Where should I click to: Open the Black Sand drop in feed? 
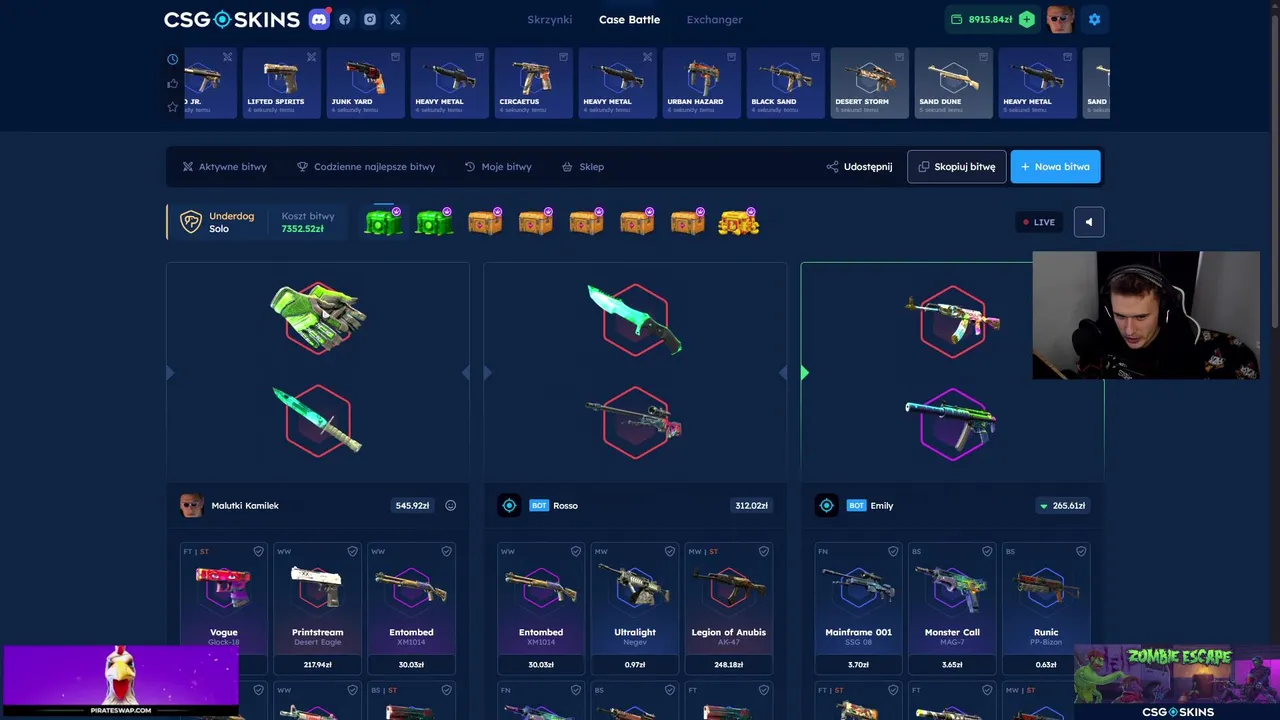click(785, 83)
